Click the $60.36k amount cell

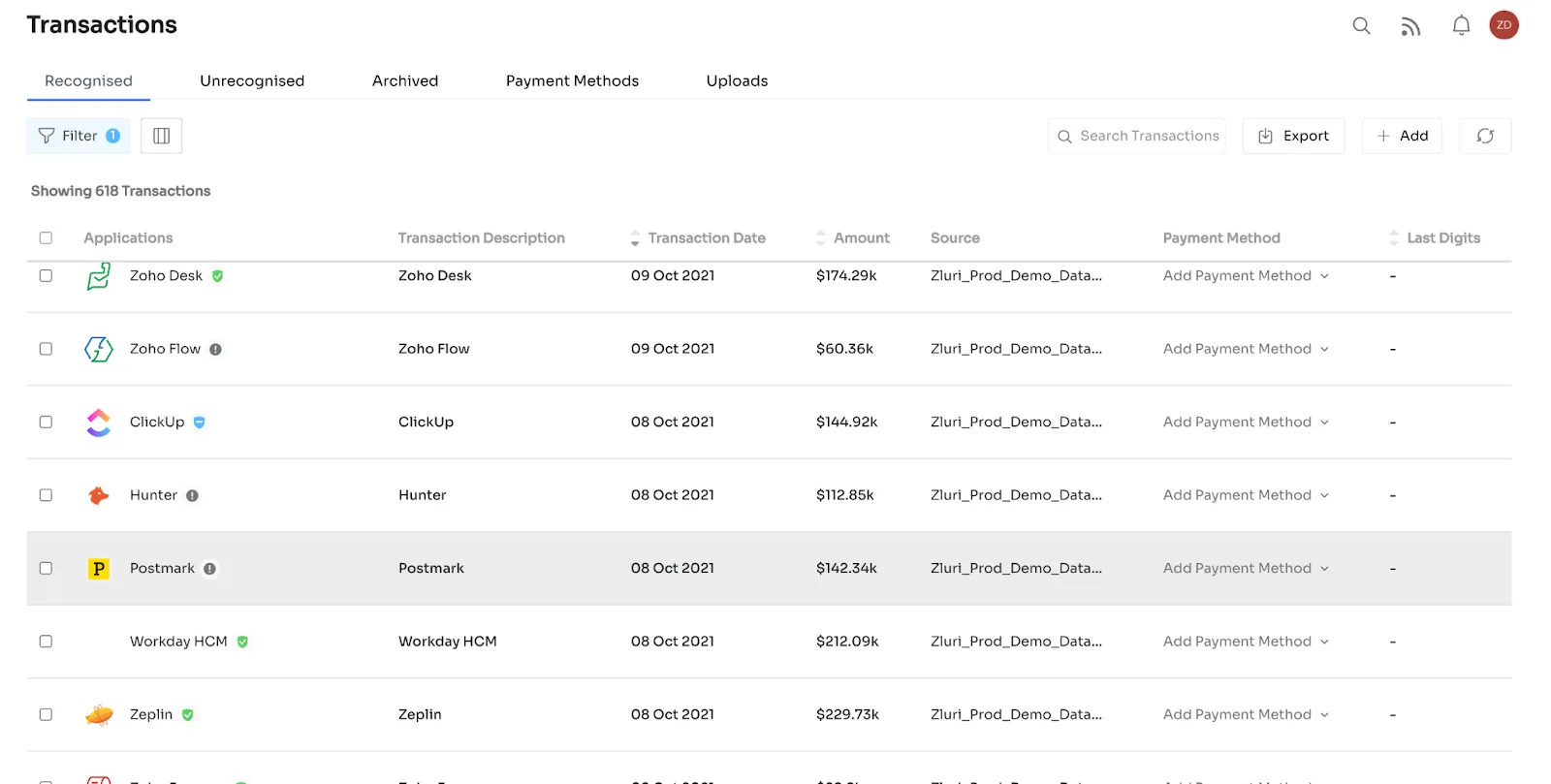pos(844,349)
